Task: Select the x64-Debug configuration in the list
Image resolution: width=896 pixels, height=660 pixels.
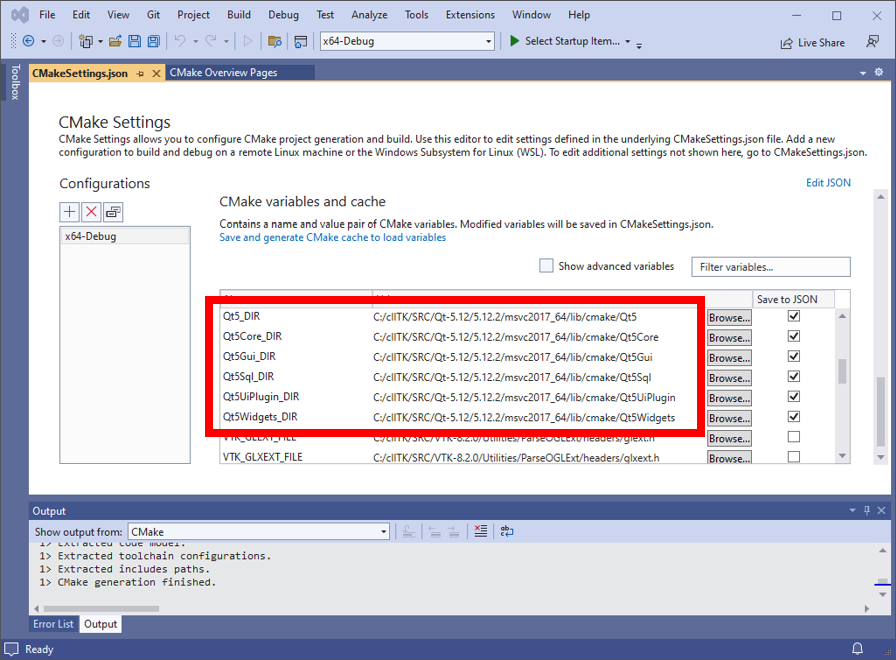Action: tap(125, 236)
